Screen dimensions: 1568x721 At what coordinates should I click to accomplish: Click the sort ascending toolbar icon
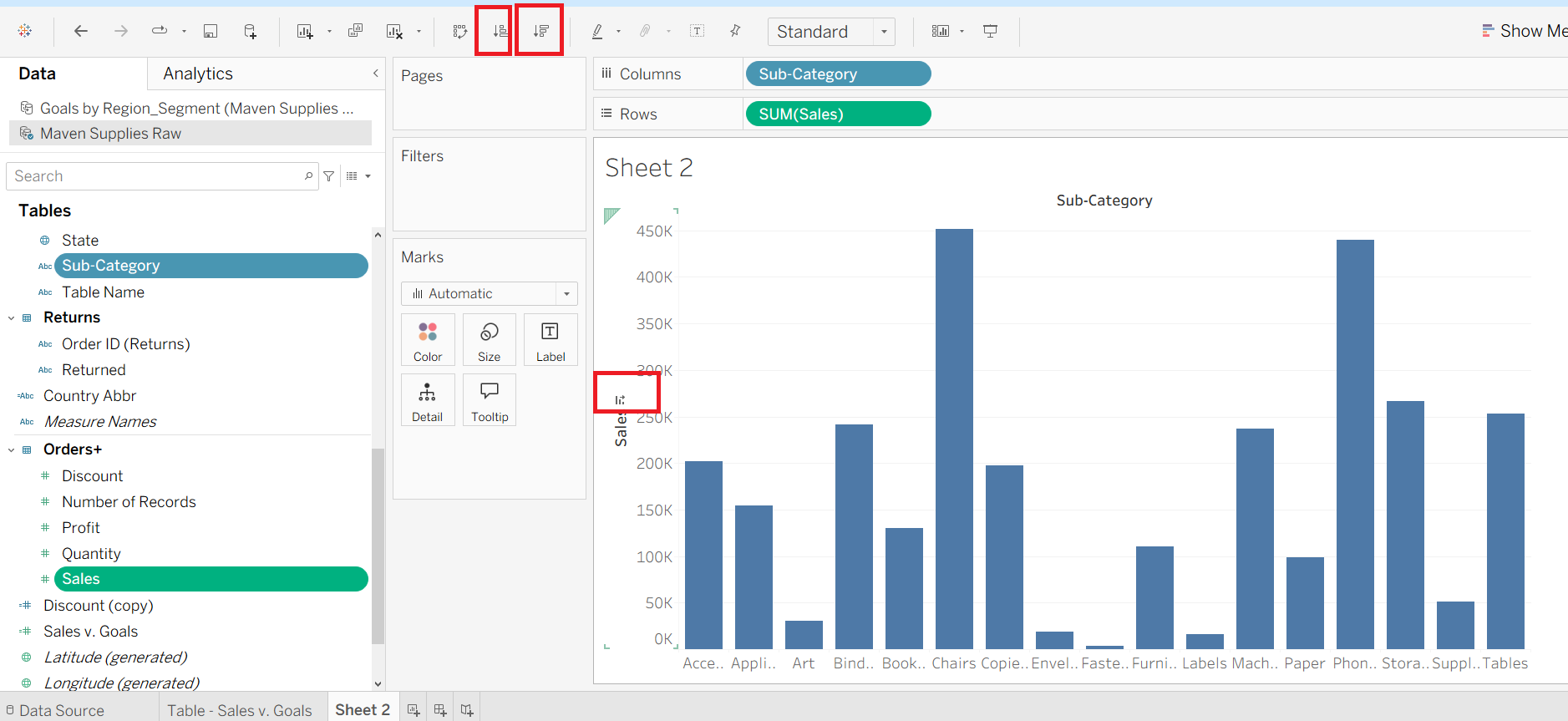500,31
